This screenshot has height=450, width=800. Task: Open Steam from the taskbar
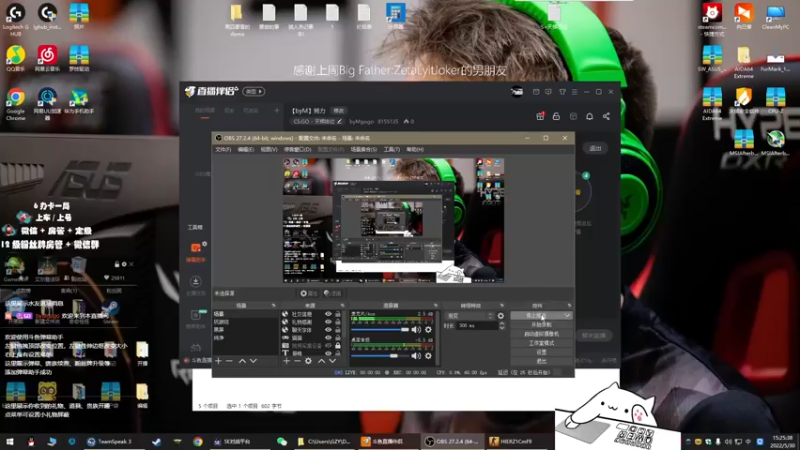[157, 441]
